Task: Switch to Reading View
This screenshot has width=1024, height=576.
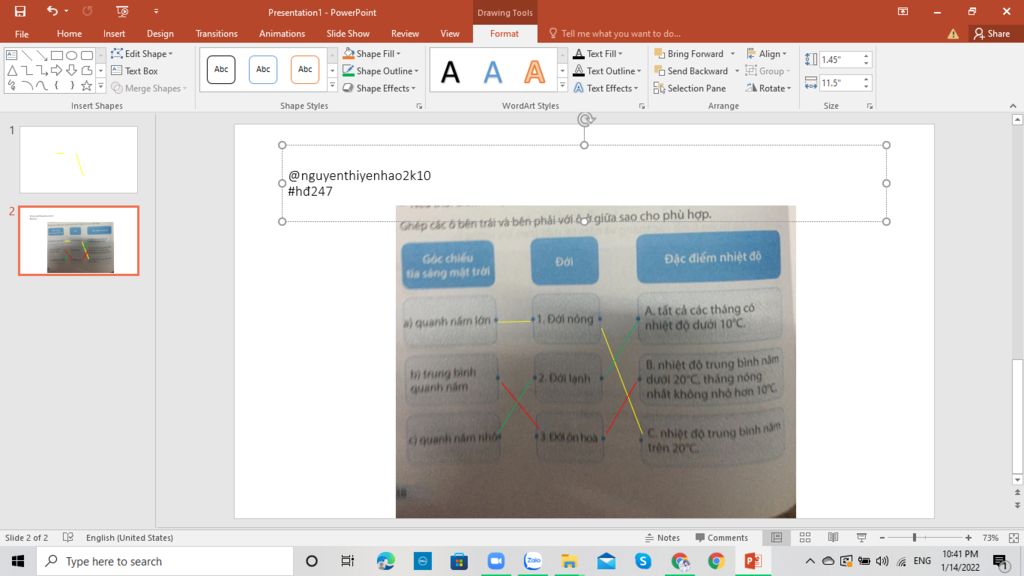Action: click(x=833, y=537)
